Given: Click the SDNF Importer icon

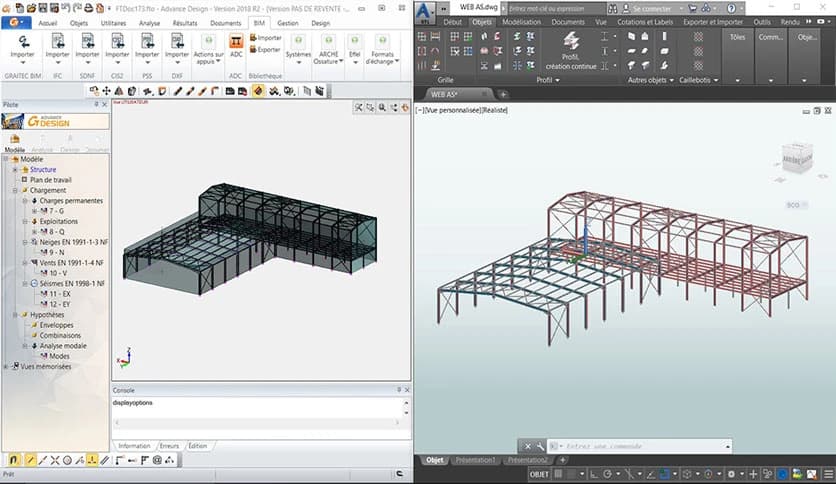Looking at the screenshot, I should coord(87,42).
